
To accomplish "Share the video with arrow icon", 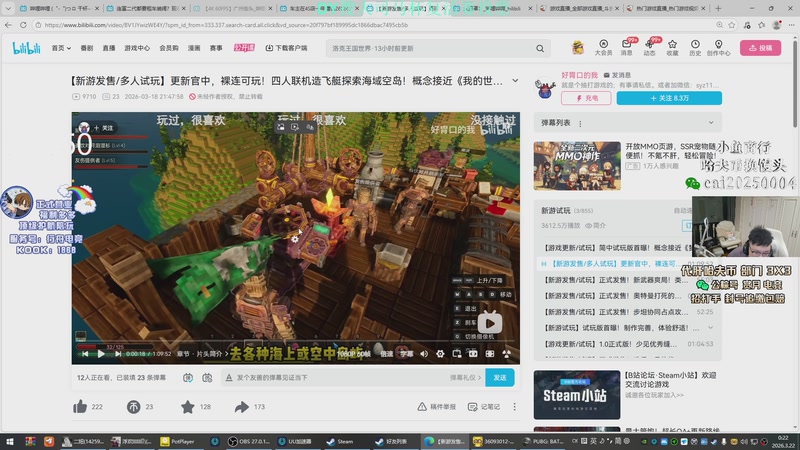I will [x=241, y=407].
